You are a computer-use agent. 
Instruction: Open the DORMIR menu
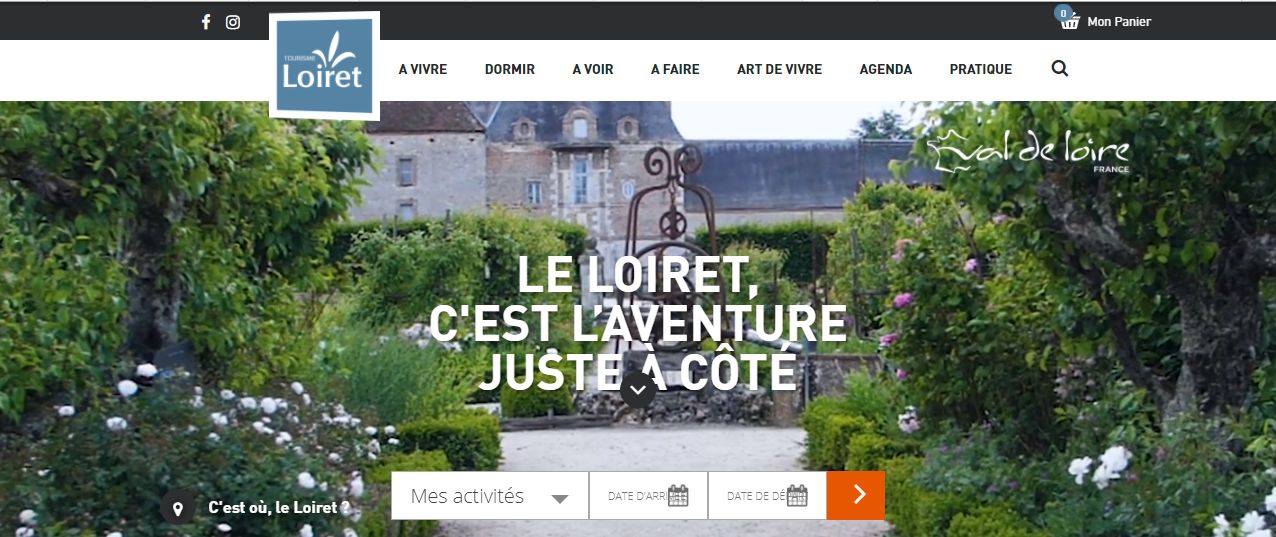coord(510,70)
